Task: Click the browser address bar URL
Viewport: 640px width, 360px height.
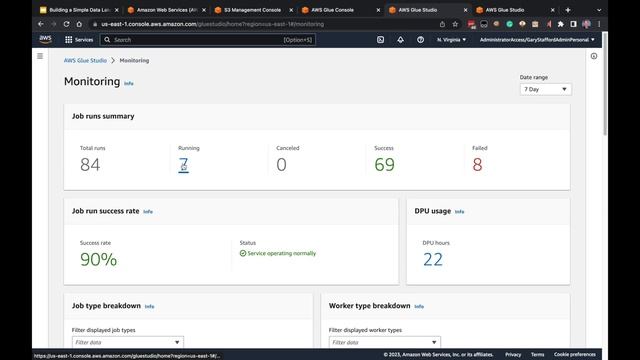Action: click(x=213, y=24)
